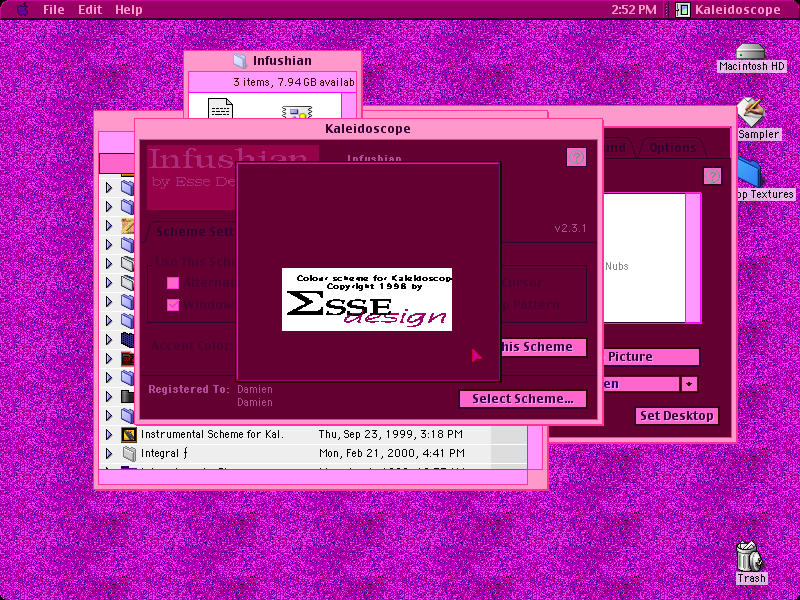Viewport: 800px width, 600px height.
Task: Click the Integral ƒ folder name
Action: pos(164,453)
